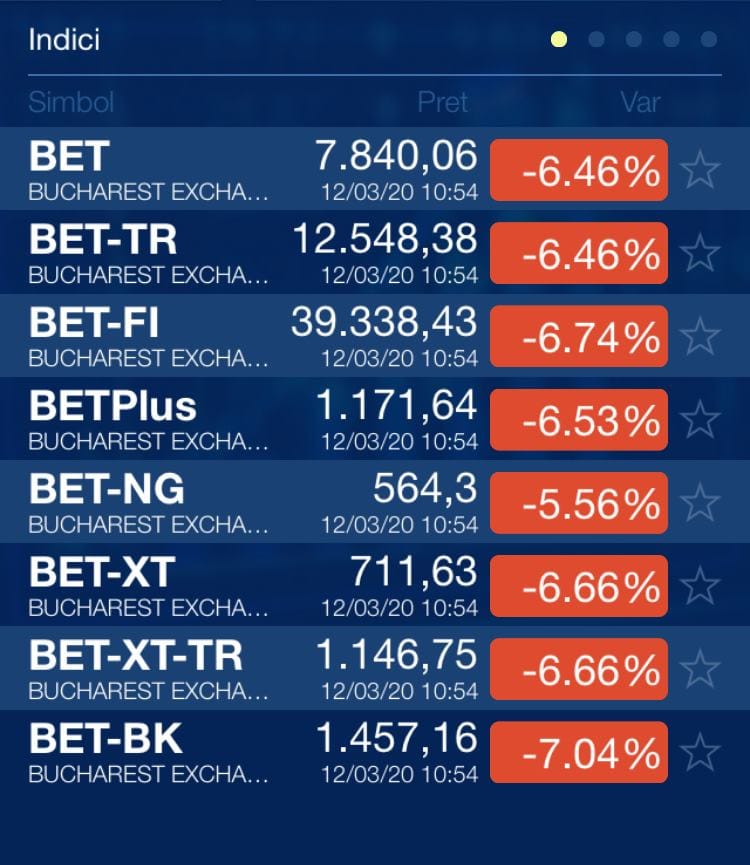Sort list by Var column header
Image resolution: width=750 pixels, height=865 pixels.
click(640, 102)
